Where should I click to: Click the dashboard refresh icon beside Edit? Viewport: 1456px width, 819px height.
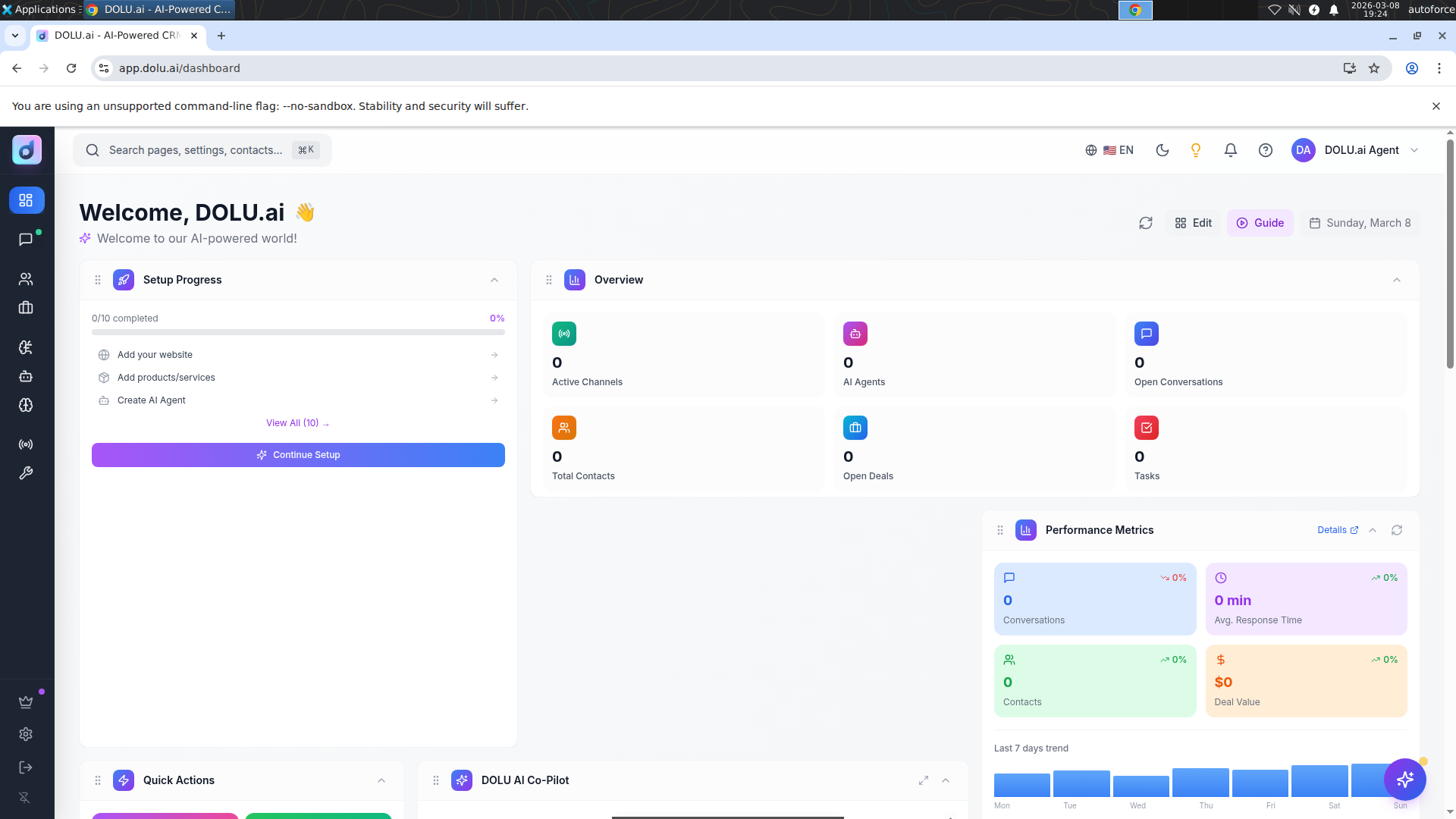click(x=1146, y=223)
